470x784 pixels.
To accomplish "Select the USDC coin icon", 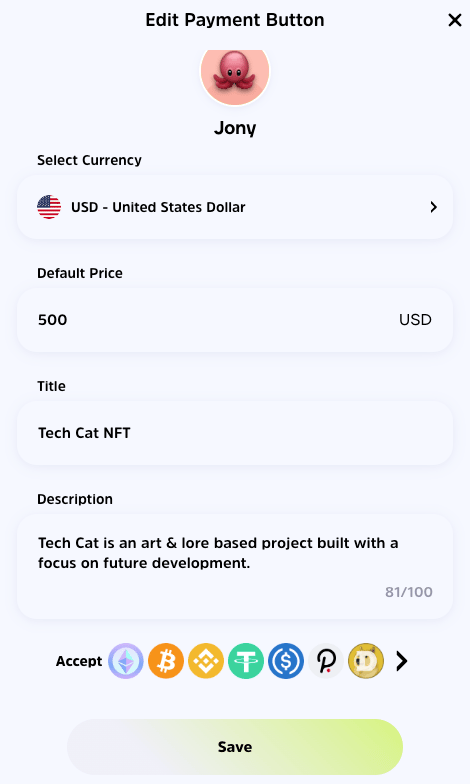I will (x=286, y=661).
